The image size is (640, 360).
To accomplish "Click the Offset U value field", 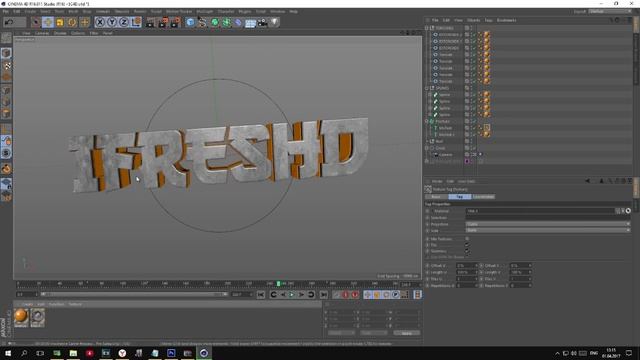I will pos(466,266).
